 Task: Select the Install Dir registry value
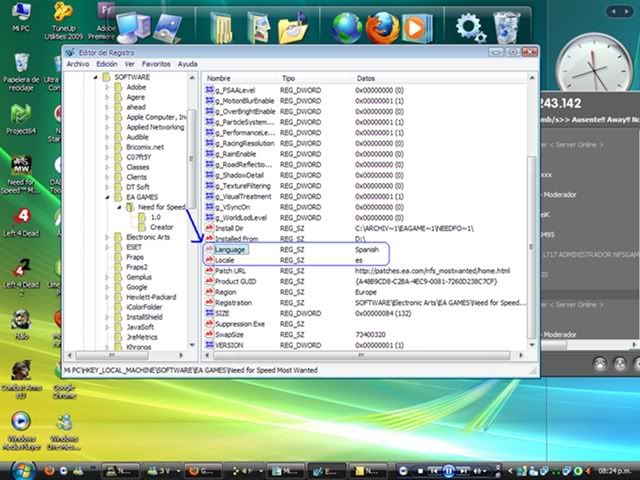coord(229,228)
